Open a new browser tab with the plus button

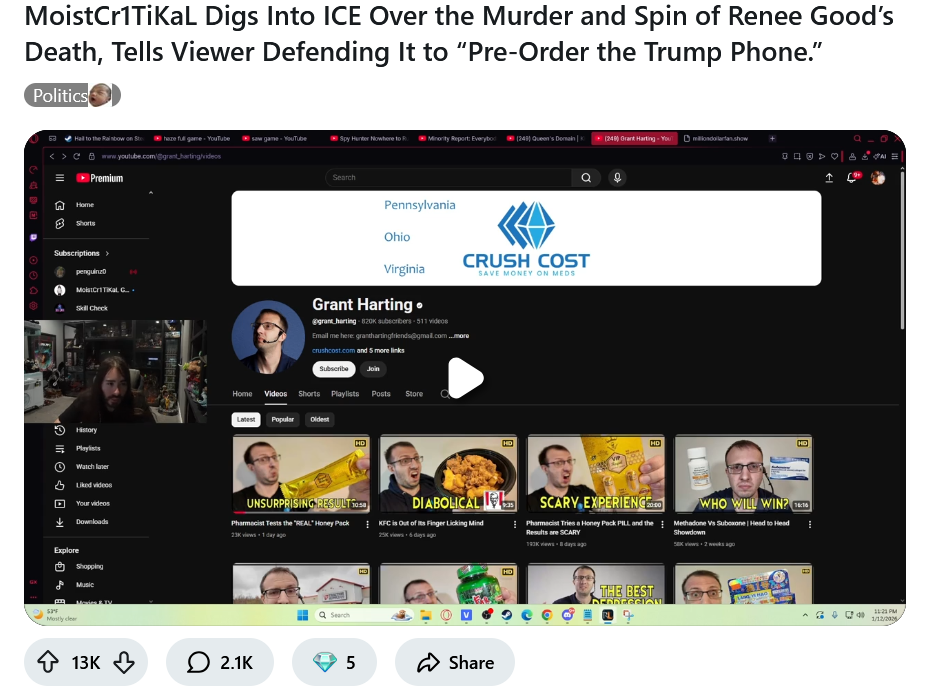[772, 138]
